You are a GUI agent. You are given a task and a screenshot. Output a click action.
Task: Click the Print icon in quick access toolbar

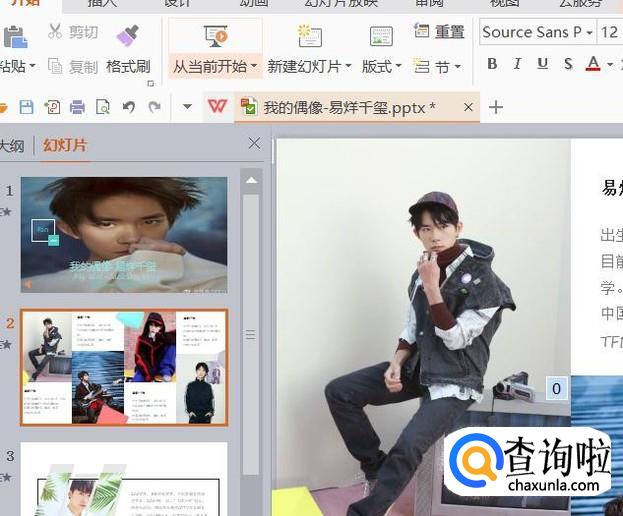77,106
